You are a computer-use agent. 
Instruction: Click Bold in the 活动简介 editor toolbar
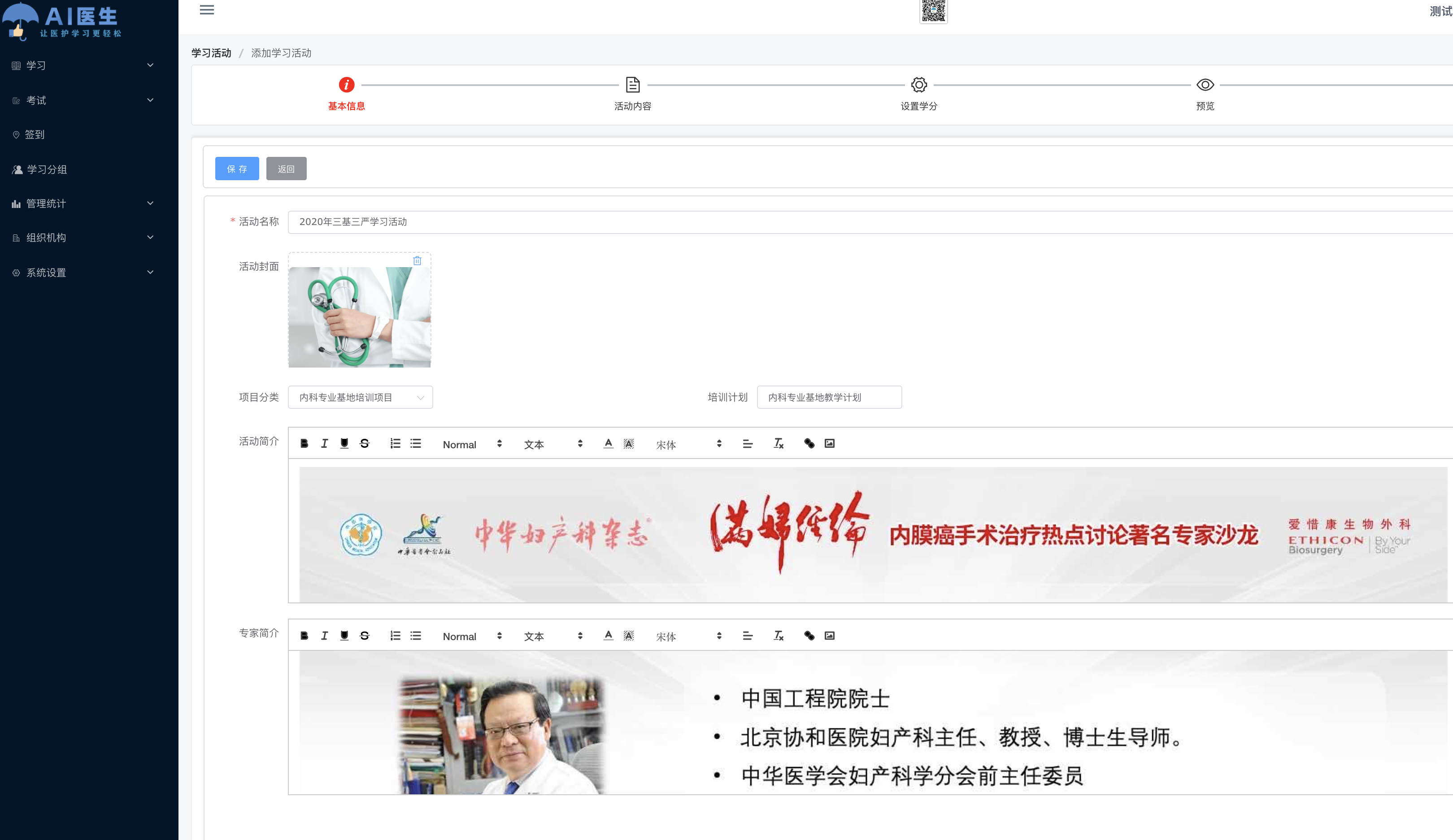click(305, 444)
